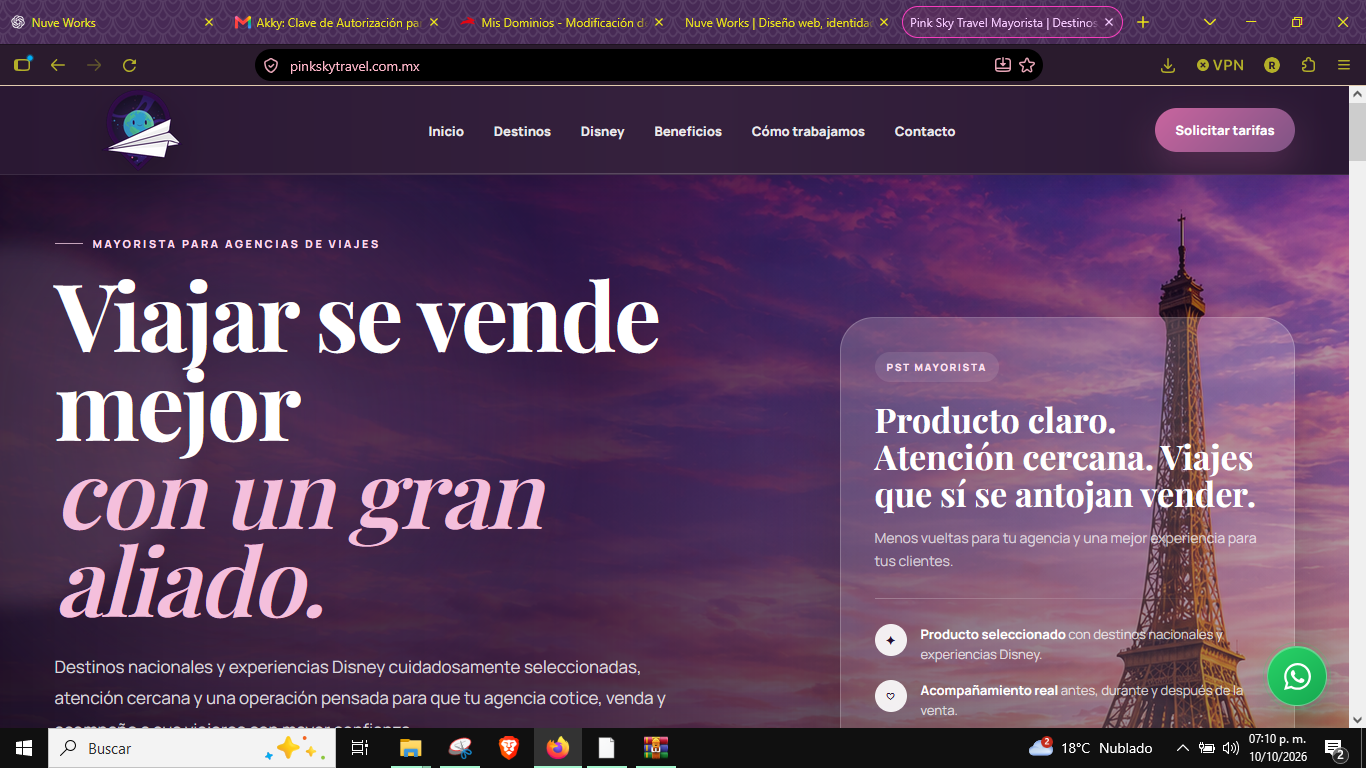The image size is (1366, 768).
Task: Bookmark this page with the star icon
Action: click(x=1027, y=65)
